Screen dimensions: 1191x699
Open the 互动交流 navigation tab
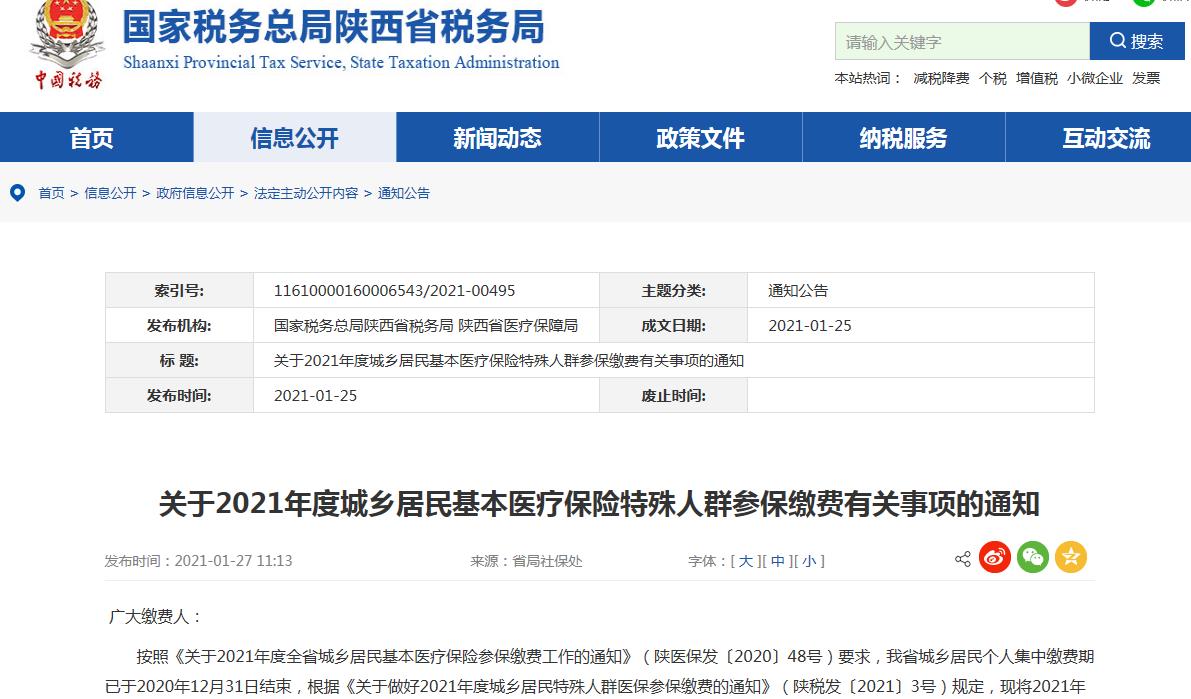1106,138
